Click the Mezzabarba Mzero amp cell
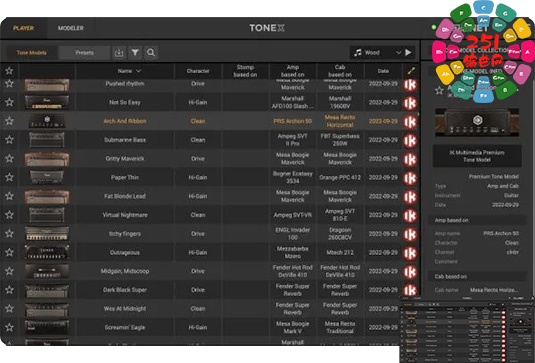 coord(293,252)
